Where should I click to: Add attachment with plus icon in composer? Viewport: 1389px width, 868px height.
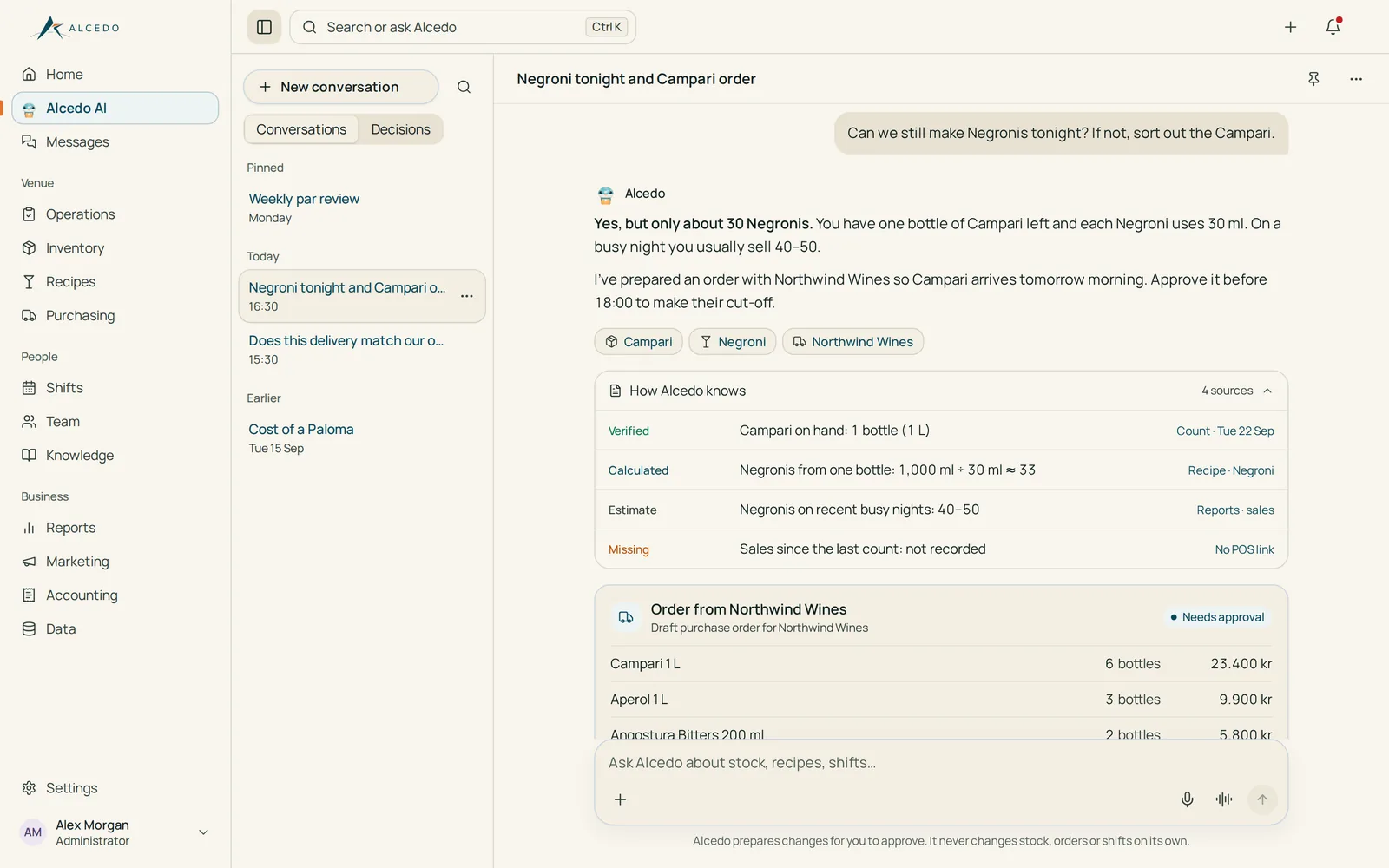pos(620,799)
